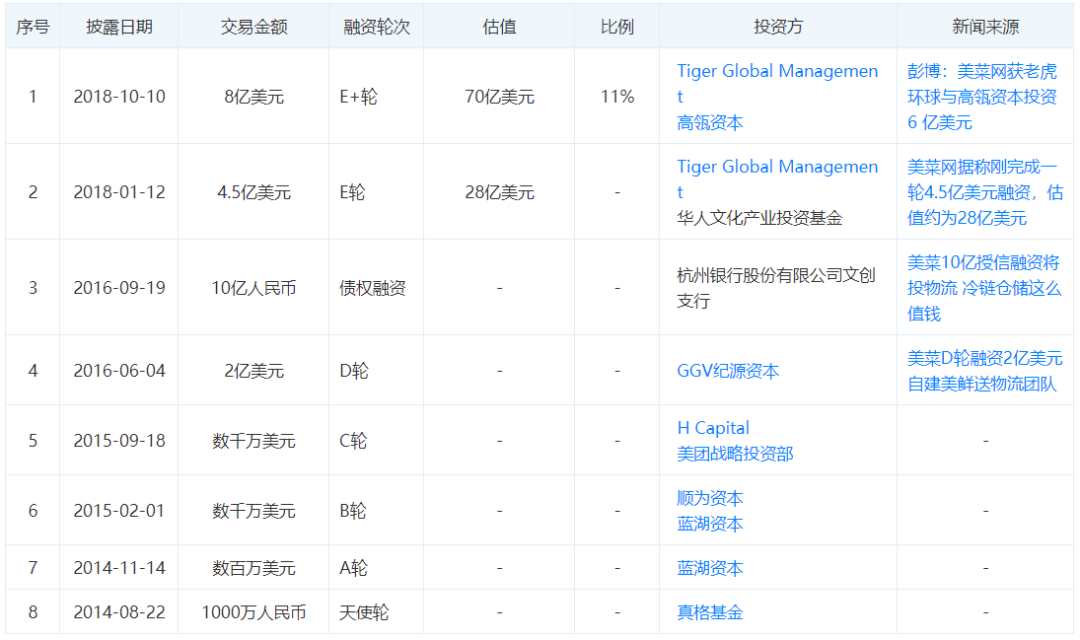Viewport: 1080px width, 640px height.
Task: Click the 10亿人民币 amount cell
Action: 253,288
